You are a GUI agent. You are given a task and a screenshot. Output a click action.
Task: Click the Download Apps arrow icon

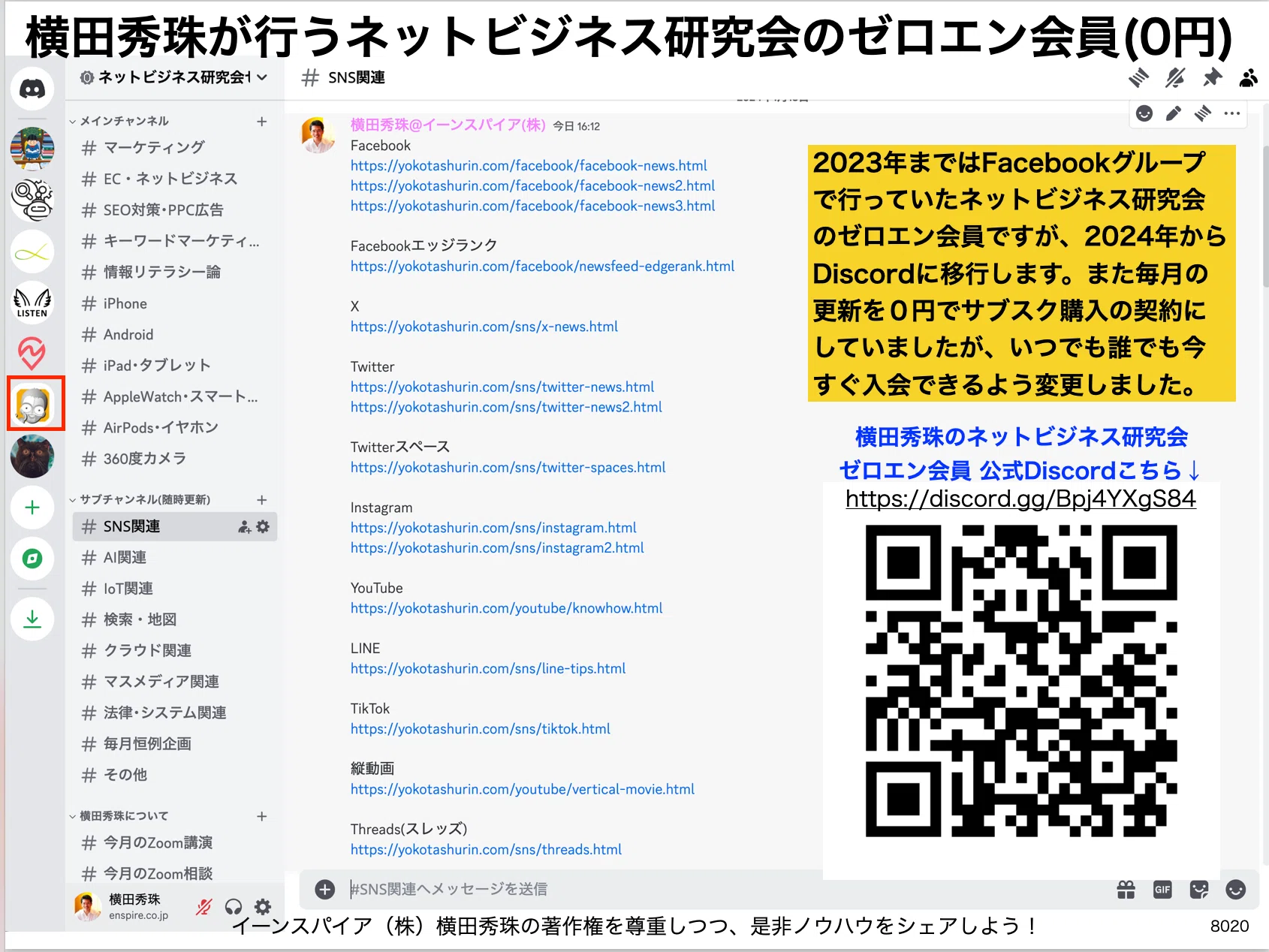(x=32, y=619)
